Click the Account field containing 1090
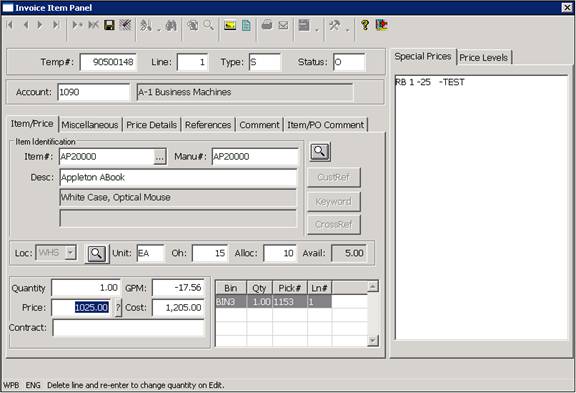The height and width of the screenshot is (393, 576). coord(94,92)
